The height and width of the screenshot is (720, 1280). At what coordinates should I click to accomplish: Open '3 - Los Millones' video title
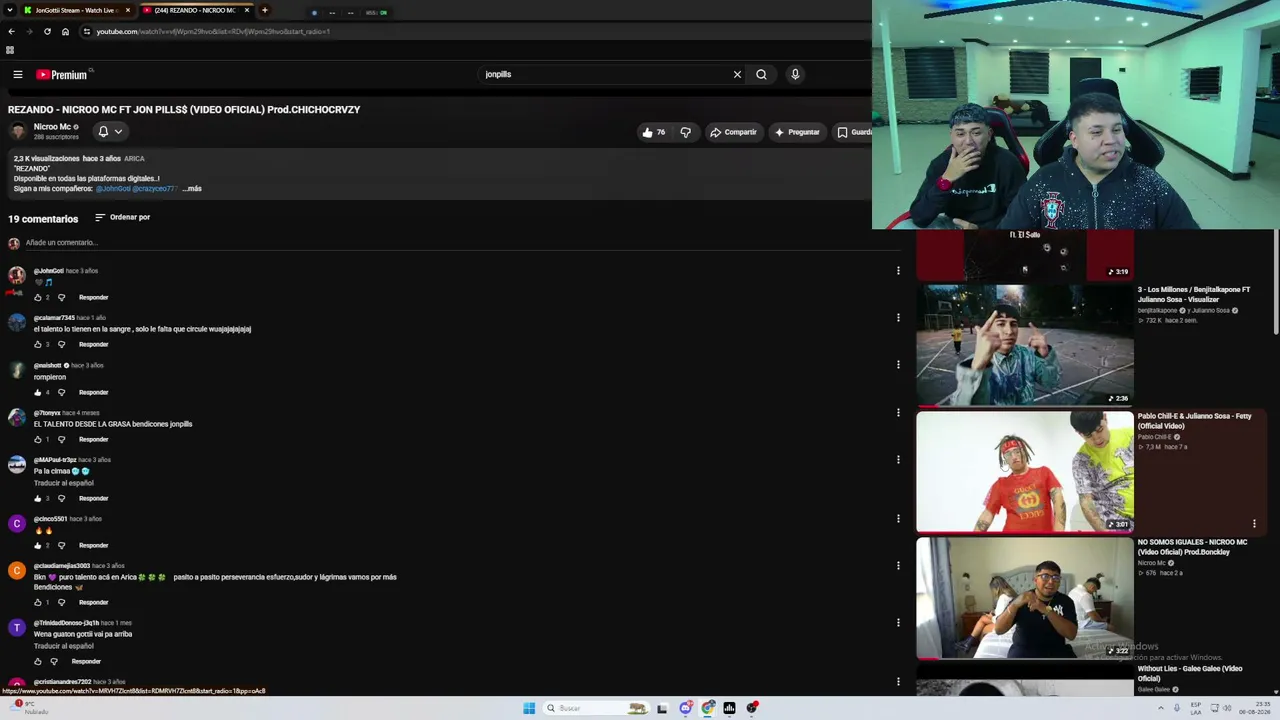coord(1194,294)
